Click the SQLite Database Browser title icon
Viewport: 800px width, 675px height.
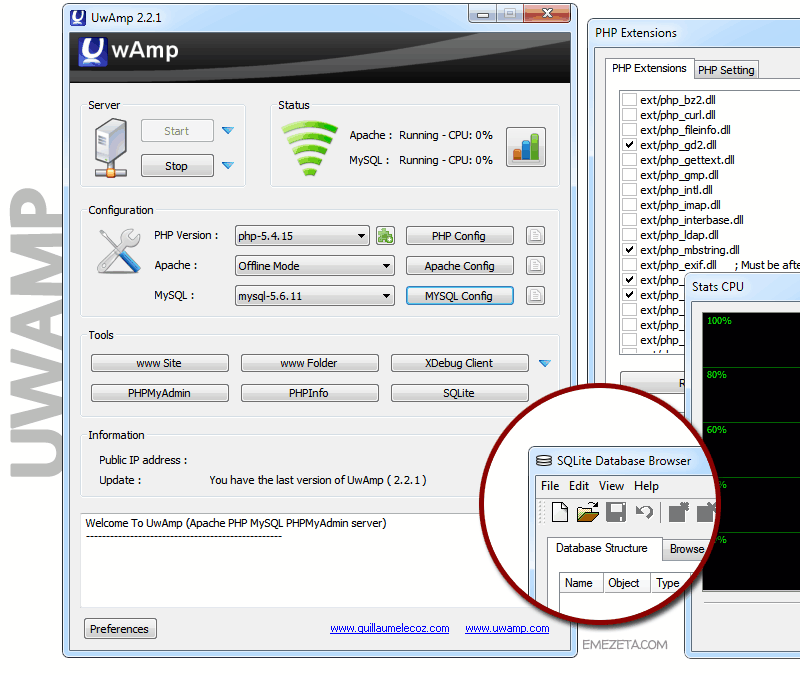coord(544,461)
